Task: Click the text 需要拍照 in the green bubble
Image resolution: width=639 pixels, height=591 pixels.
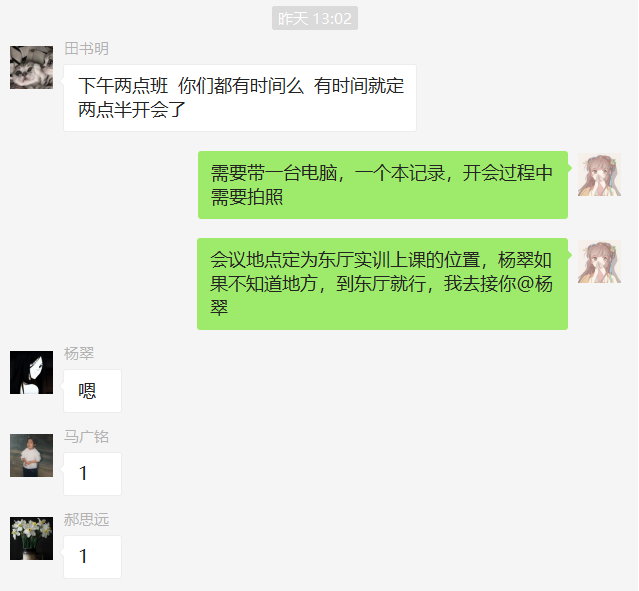Action: click(x=247, y=197)
